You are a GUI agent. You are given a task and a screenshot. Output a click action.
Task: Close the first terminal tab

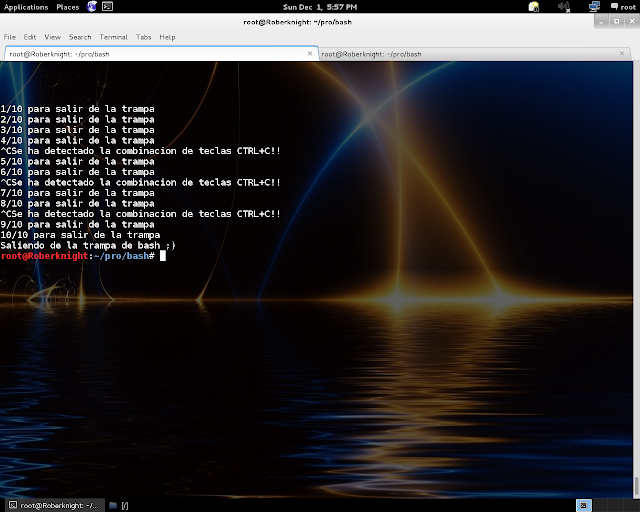pos(310,53)
